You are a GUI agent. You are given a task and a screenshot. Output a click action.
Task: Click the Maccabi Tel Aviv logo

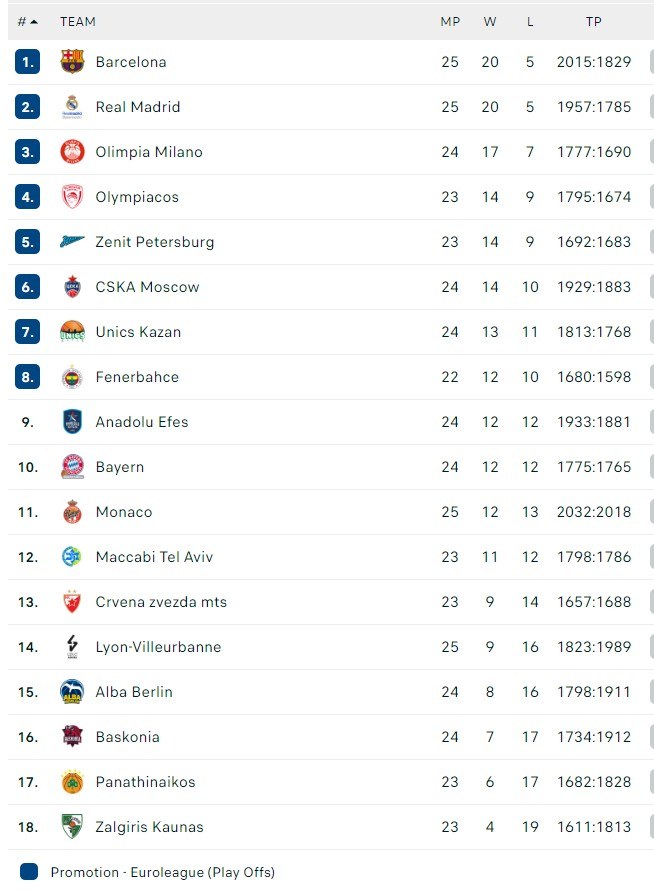[72, 557]
